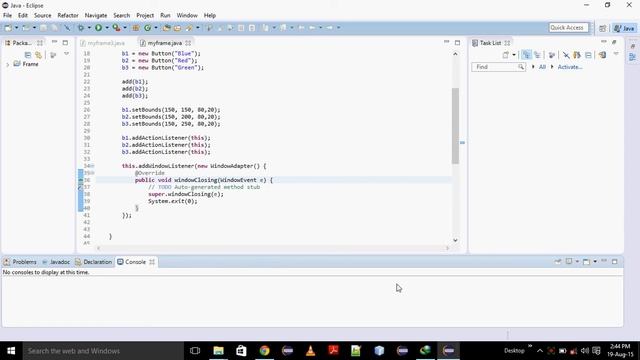640x360 pixels.
Task: Click the Search flashlight toolbar icon
Action: pos(189,28)
